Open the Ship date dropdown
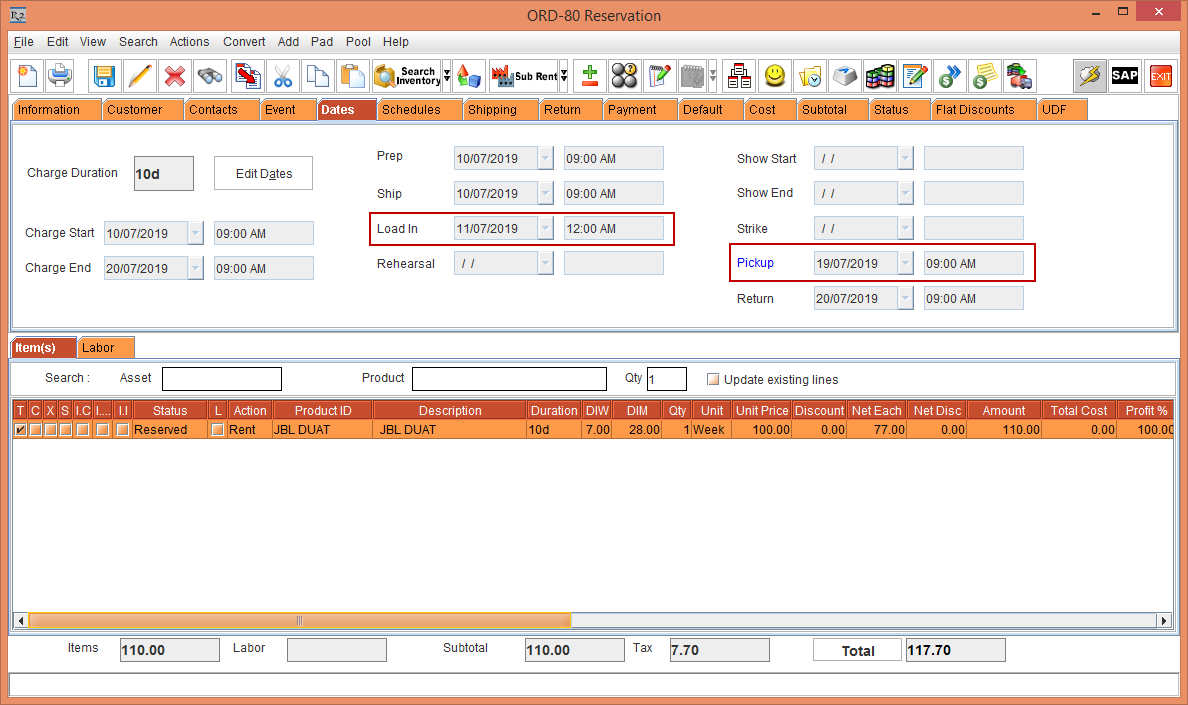This screenshot has width=1188, height=705. tap(546, 193)
